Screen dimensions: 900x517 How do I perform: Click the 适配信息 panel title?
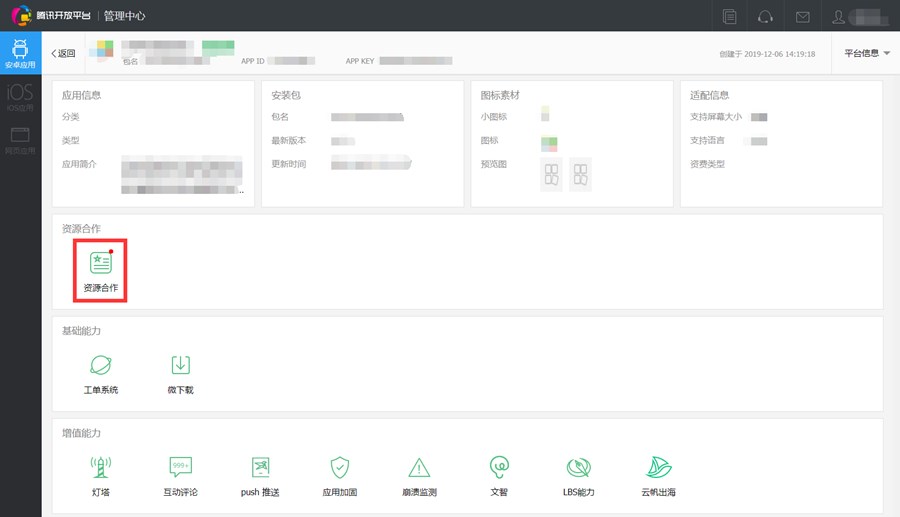(x=709, y=95)
